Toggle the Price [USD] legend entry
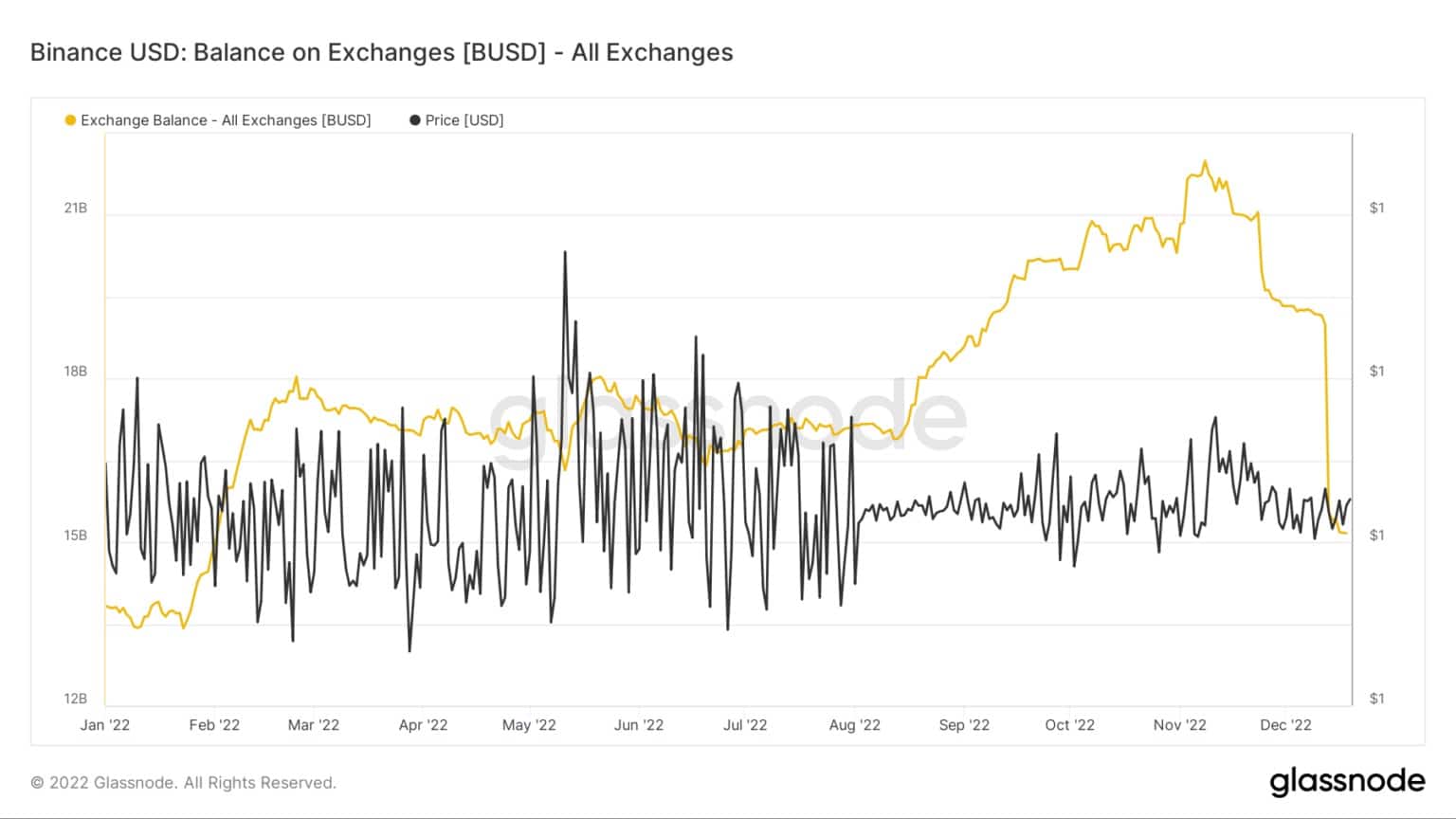 click(457, 120)
